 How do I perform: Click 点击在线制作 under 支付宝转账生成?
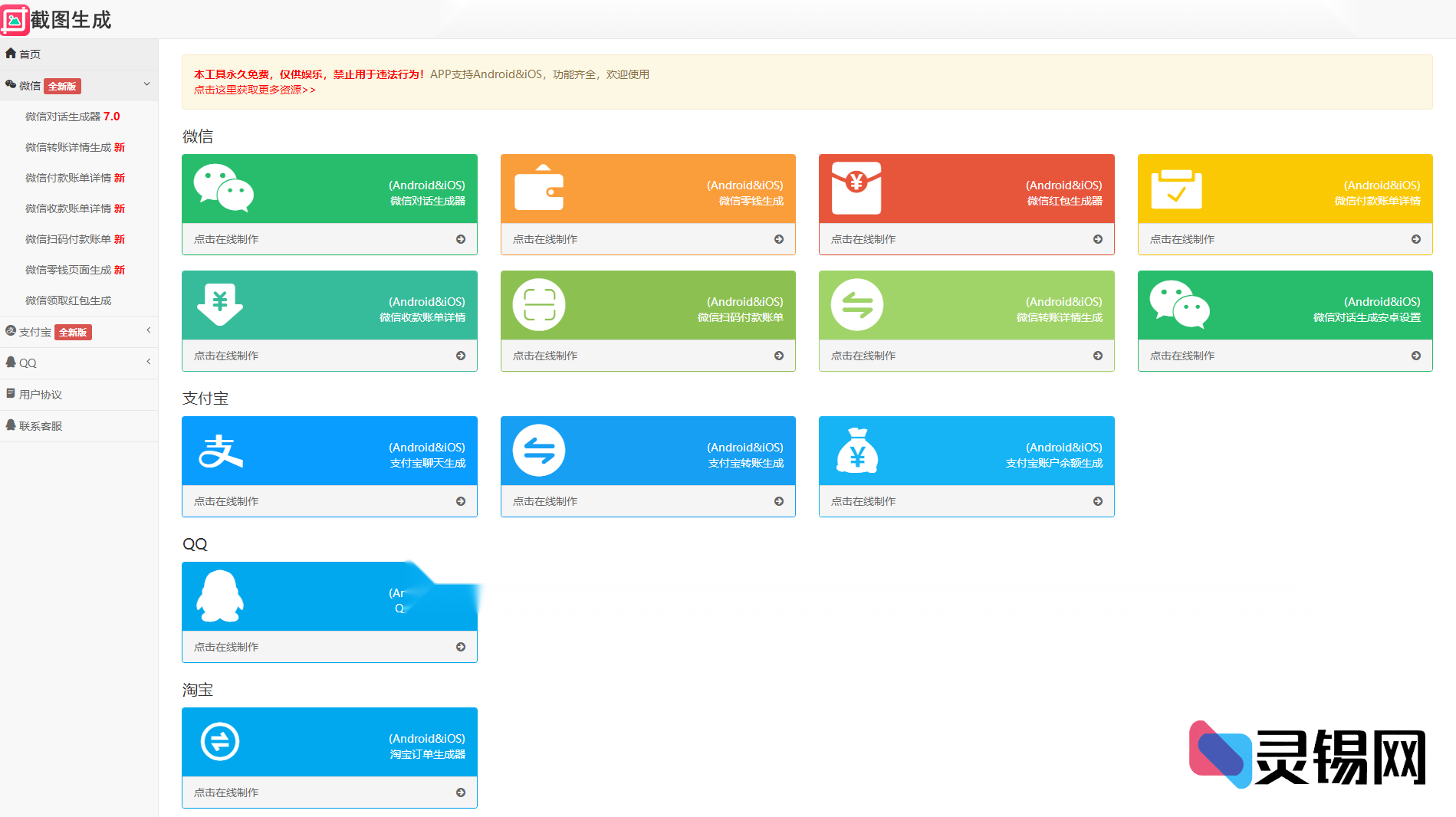545,501
